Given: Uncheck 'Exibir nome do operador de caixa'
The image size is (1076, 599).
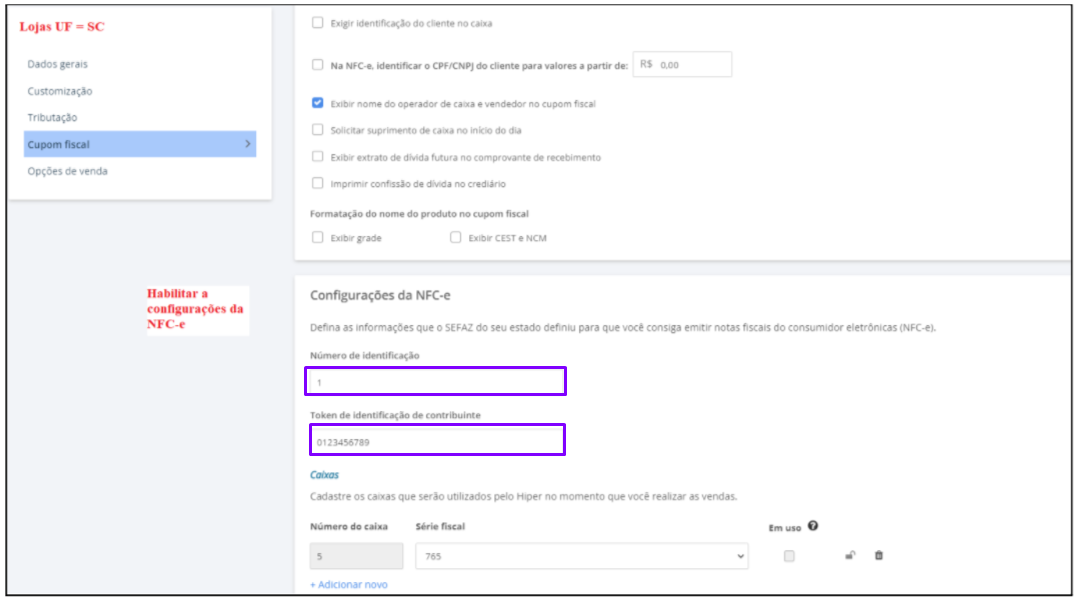Looking at the screenshot, I should coord(318,103).
